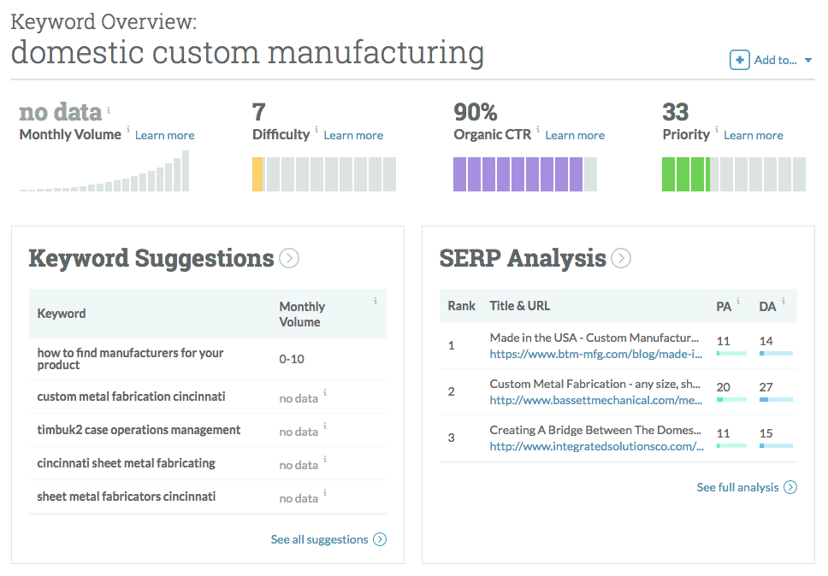The image size is (828, 576).
Task: Click the Title & URL column header
Action: tap(520, 306)
